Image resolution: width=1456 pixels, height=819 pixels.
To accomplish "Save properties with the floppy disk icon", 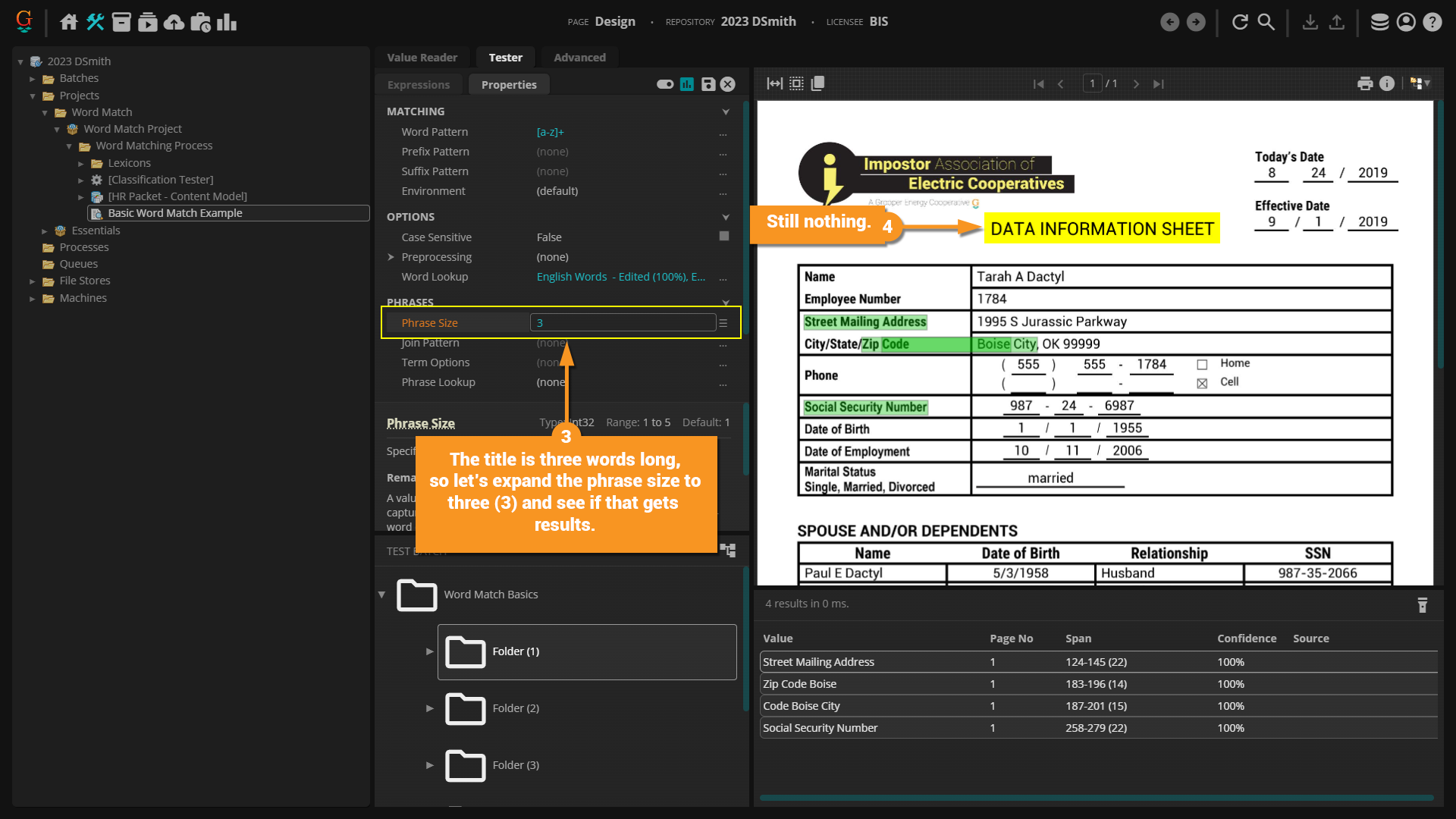I will pyautogui.click(x=708, y=84).
